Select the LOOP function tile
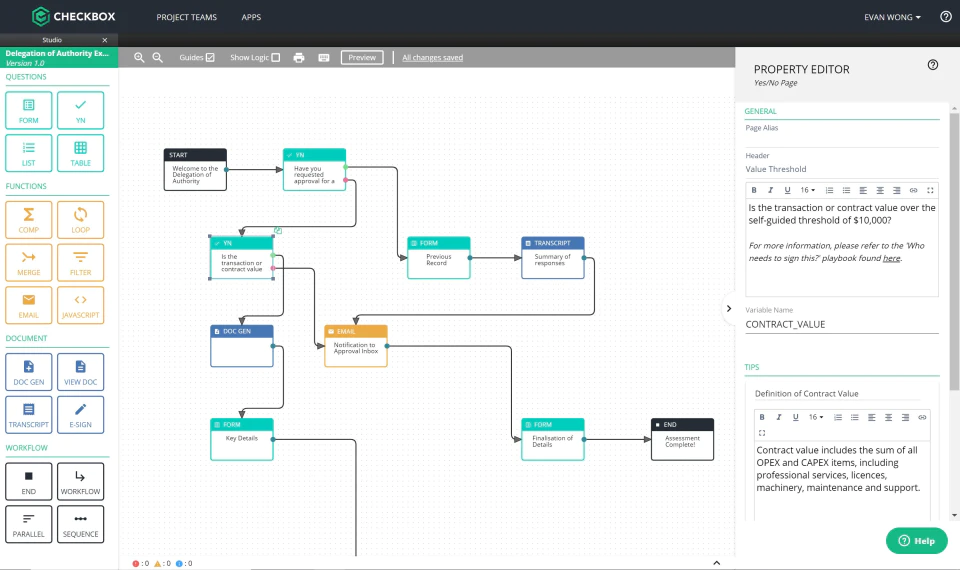This screenshot has height=570, width=960. (80, 220)
